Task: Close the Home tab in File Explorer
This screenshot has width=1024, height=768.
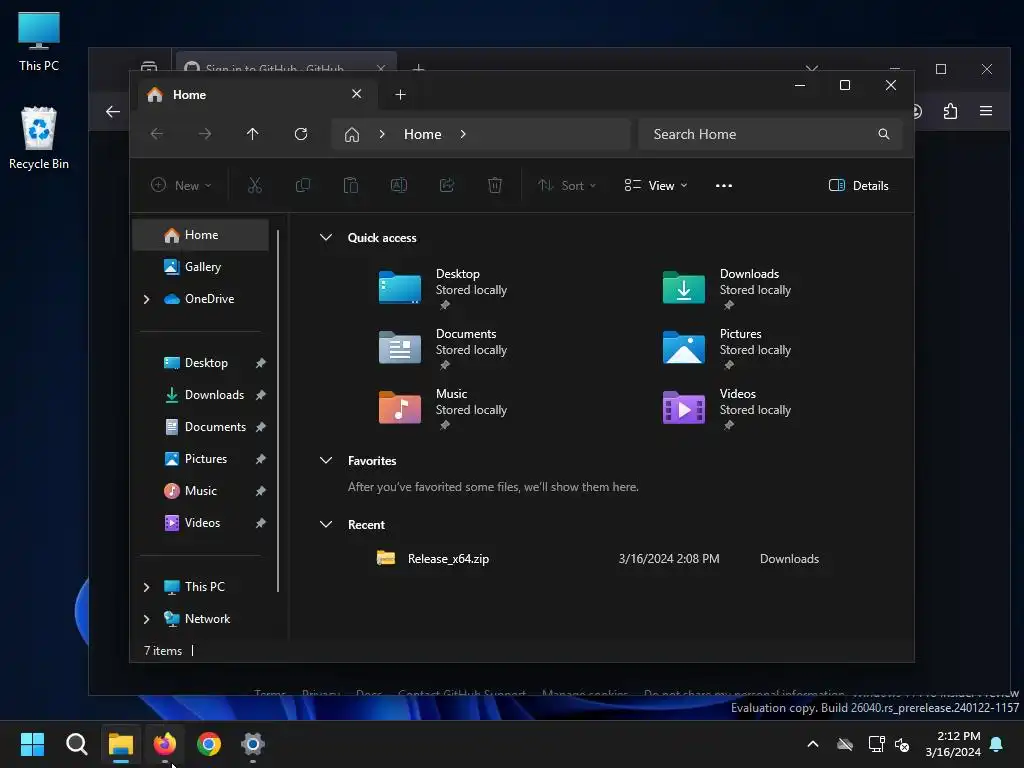Action: click(x=357, y=94)
